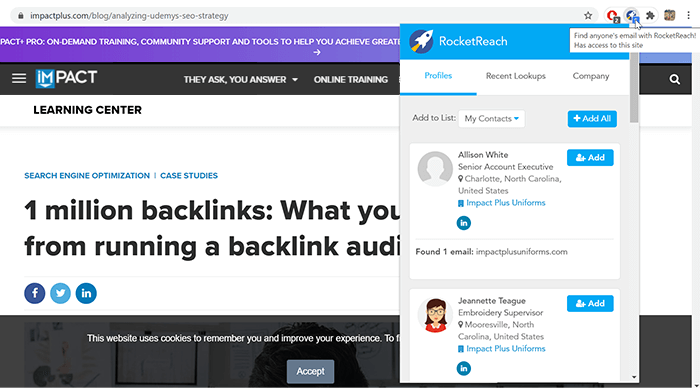
Task: Click the Add All button
Action: [592, 119]
